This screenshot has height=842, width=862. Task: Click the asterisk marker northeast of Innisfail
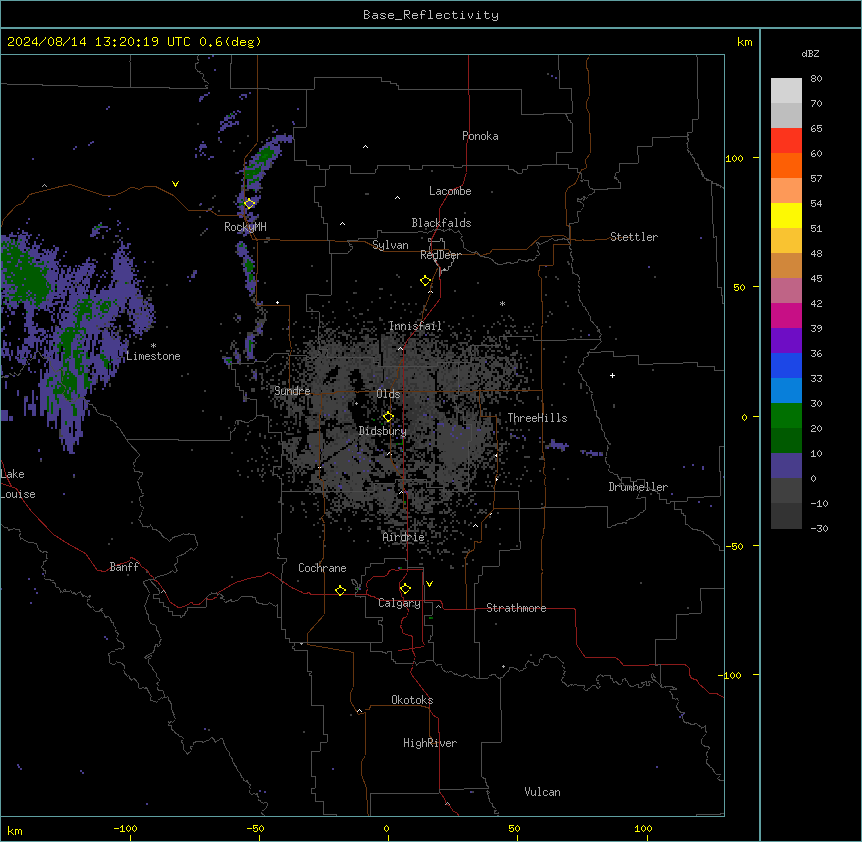tap(502, 303)
